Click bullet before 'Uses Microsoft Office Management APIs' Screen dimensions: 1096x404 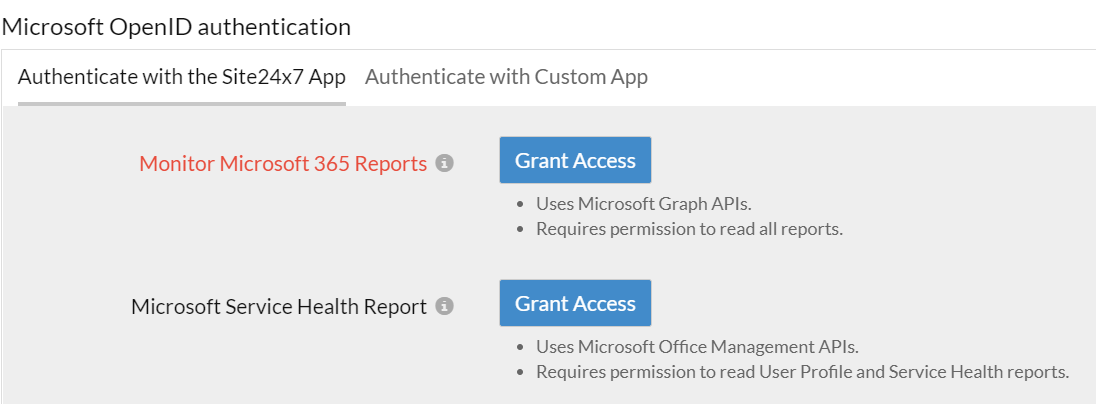click(521, 348)
